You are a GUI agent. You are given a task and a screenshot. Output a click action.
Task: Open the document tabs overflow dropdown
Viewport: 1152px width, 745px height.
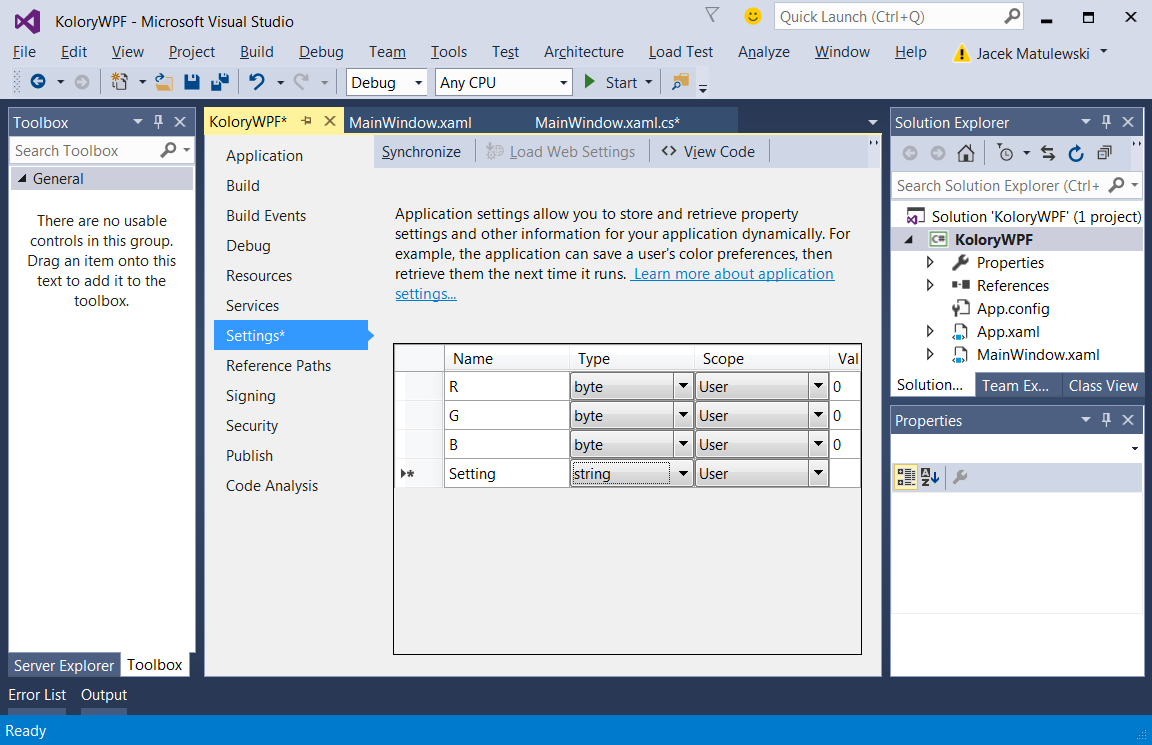click(873, 122)
